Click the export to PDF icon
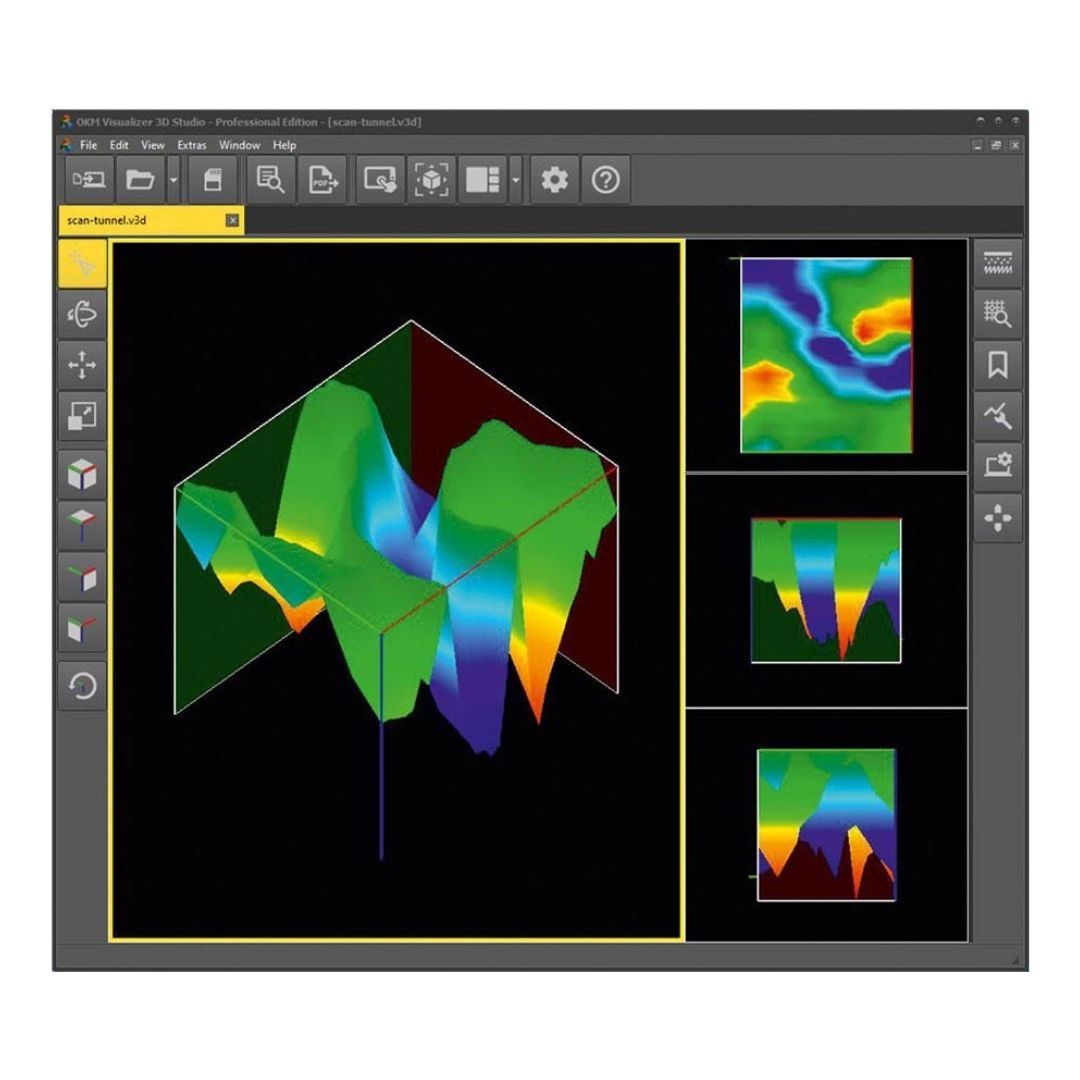The width and height of the screenshot is (1080, 1080). (x=322, y=180)
